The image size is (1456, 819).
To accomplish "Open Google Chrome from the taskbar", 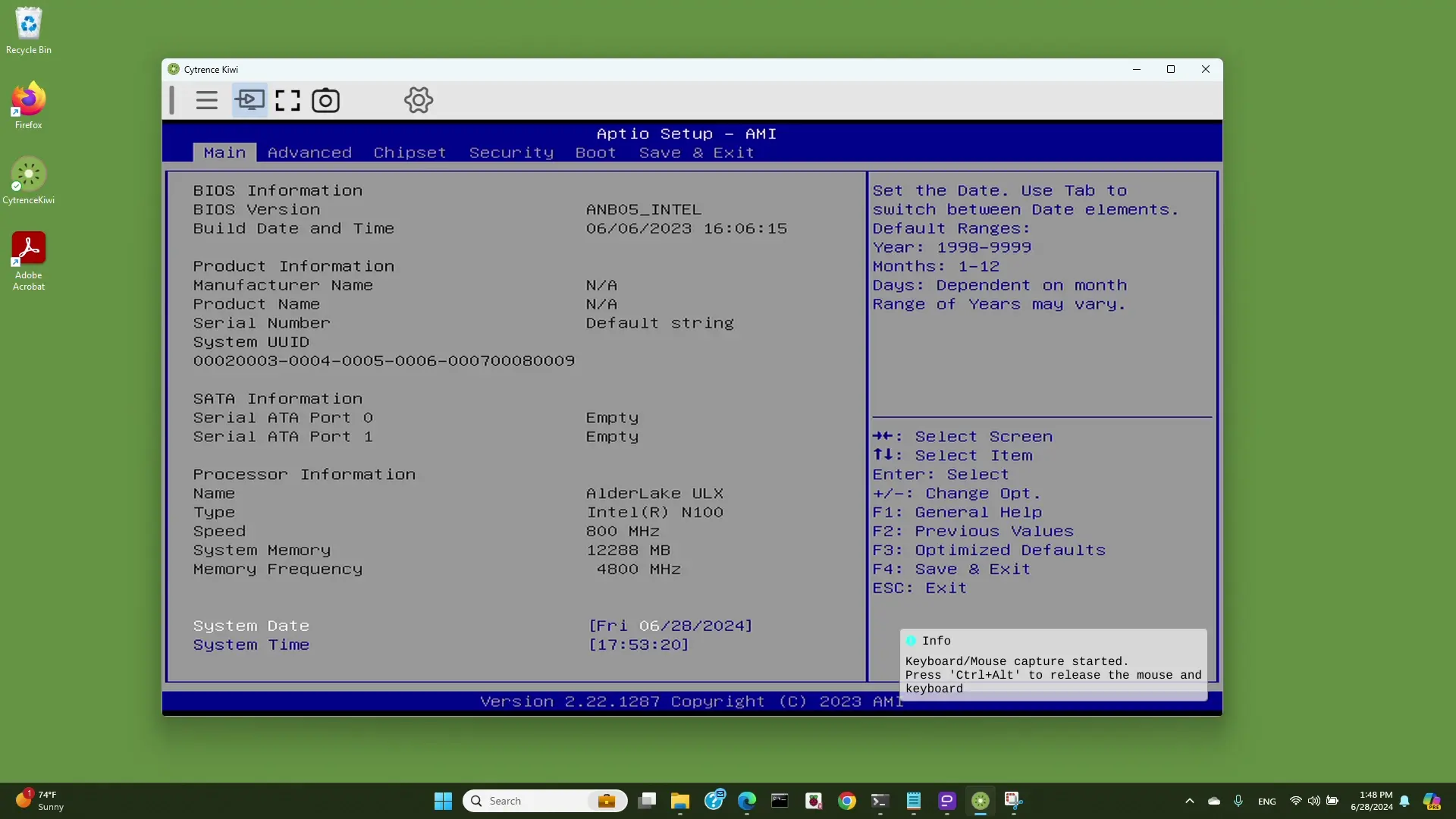I will [847, 801].
